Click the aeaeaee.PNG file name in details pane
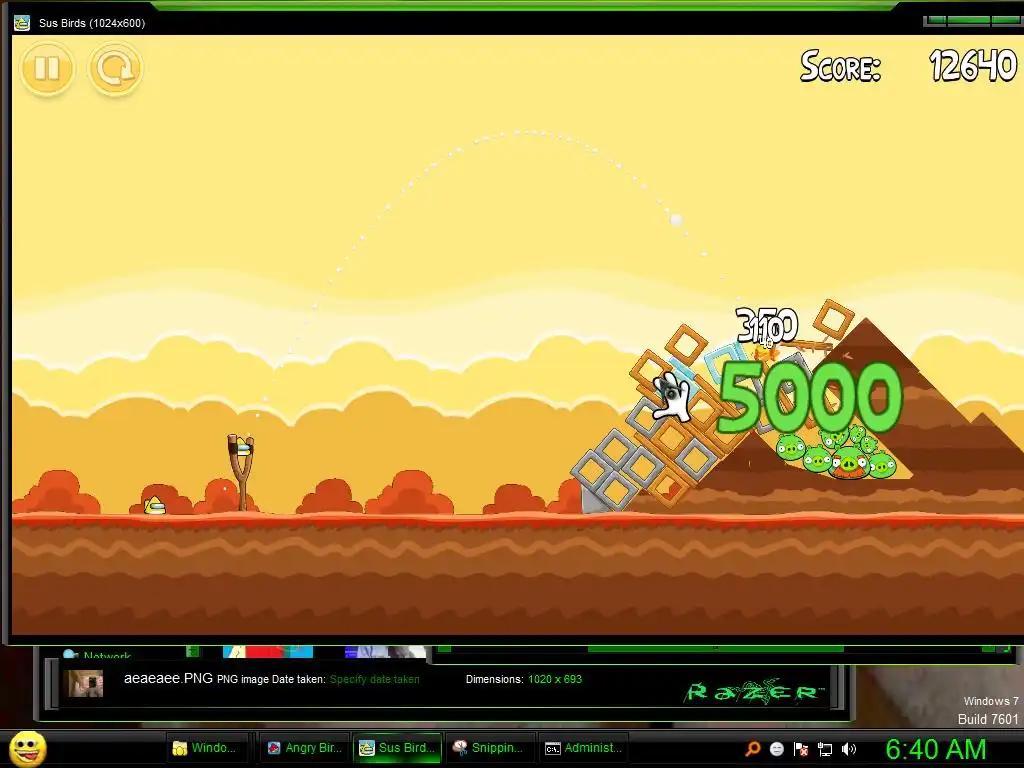Screen dimensions: 1024x768 168,679
